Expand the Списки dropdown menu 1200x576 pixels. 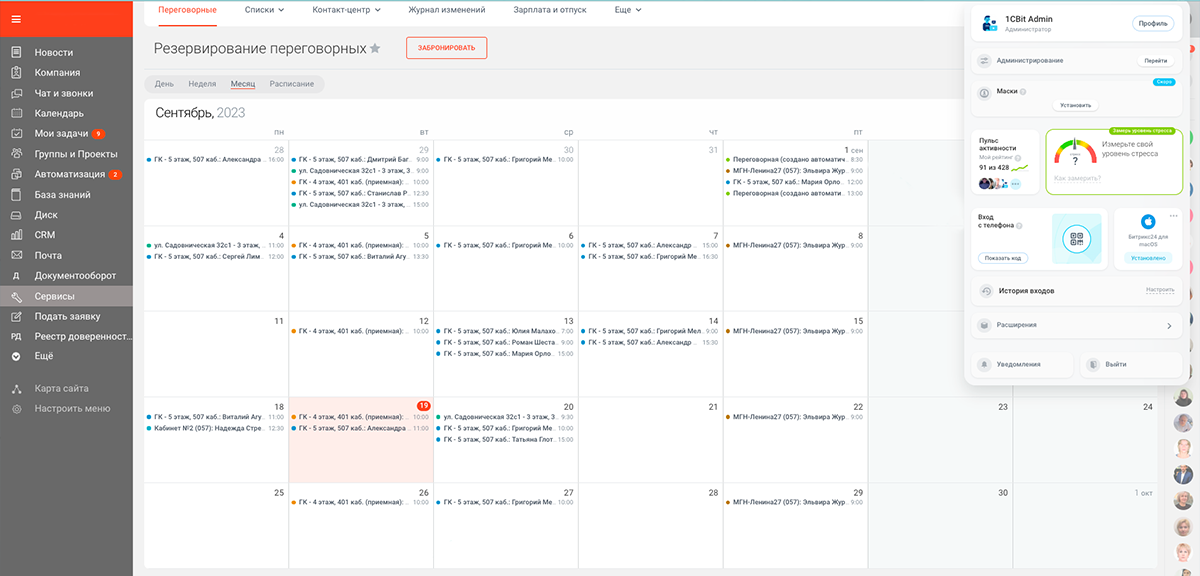pos(264,10)
